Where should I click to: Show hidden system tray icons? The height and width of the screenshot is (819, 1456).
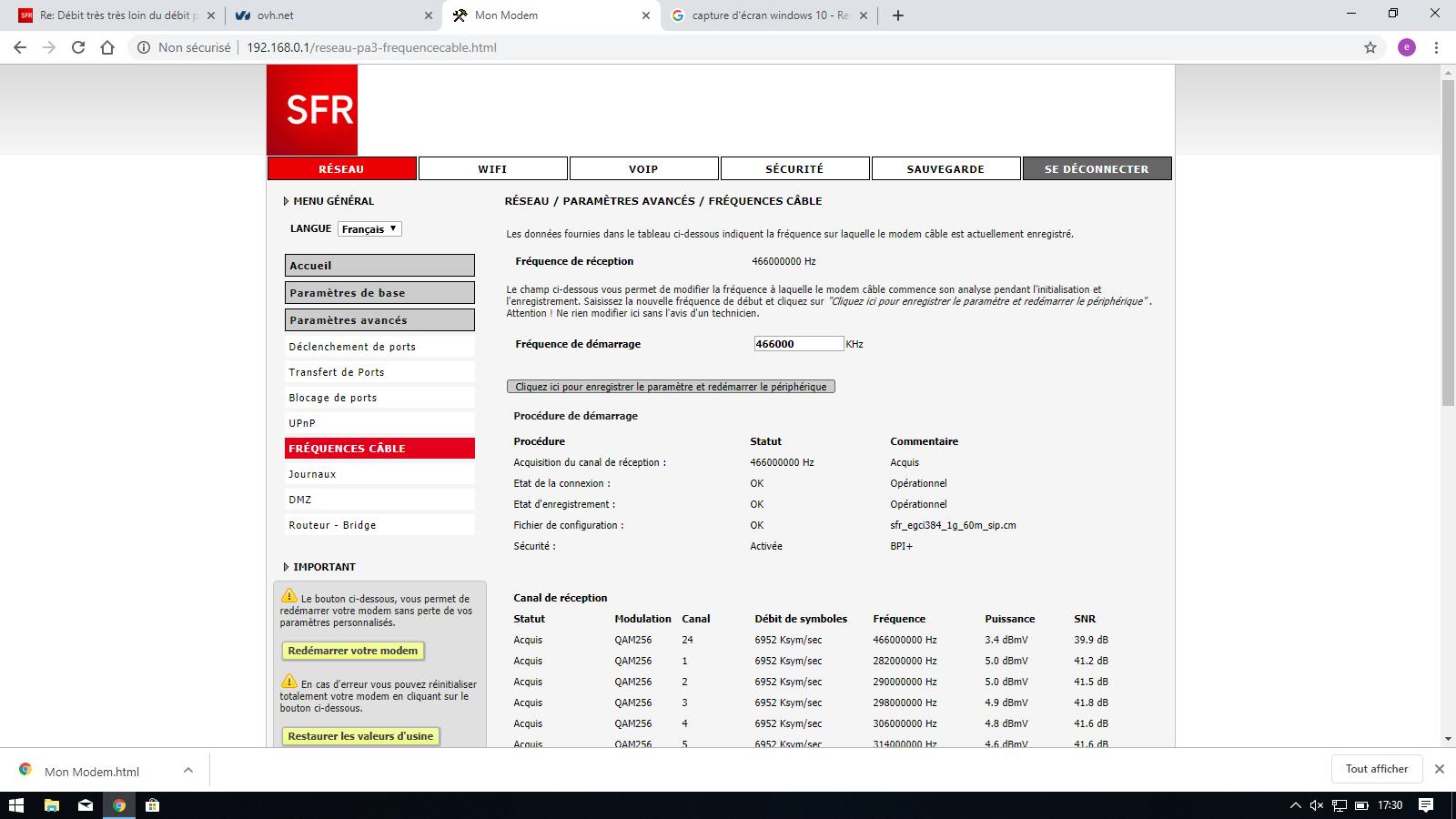point(1295,805)
